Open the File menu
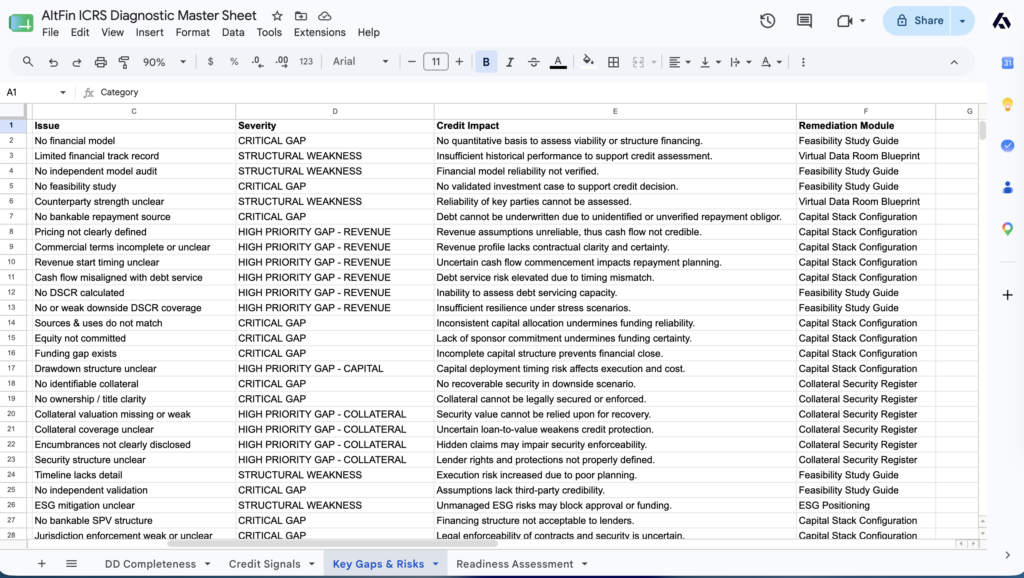Image resolution: width=1024 pixels, height=578 pixels. (50, 33)
